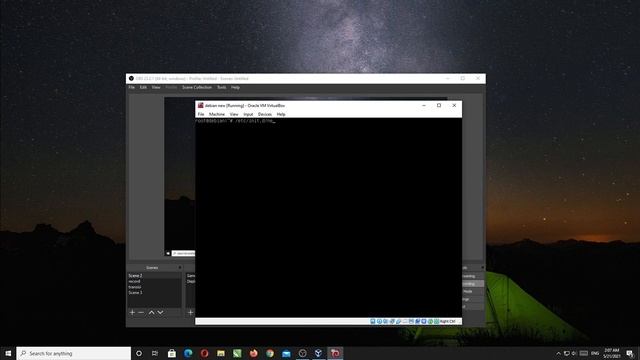
Task: Open the File menu in VirtualBox window
Action: (x=201, y=114)
